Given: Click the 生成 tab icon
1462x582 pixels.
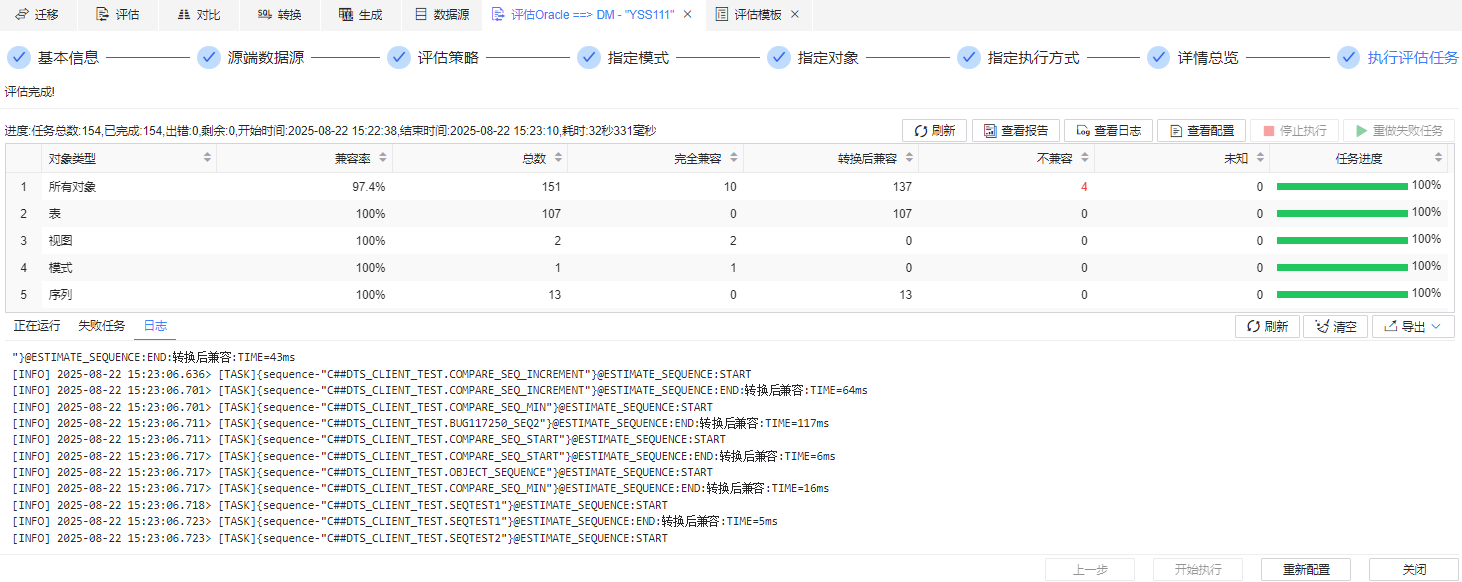Looking at the screenshot, I should point(345,15).
